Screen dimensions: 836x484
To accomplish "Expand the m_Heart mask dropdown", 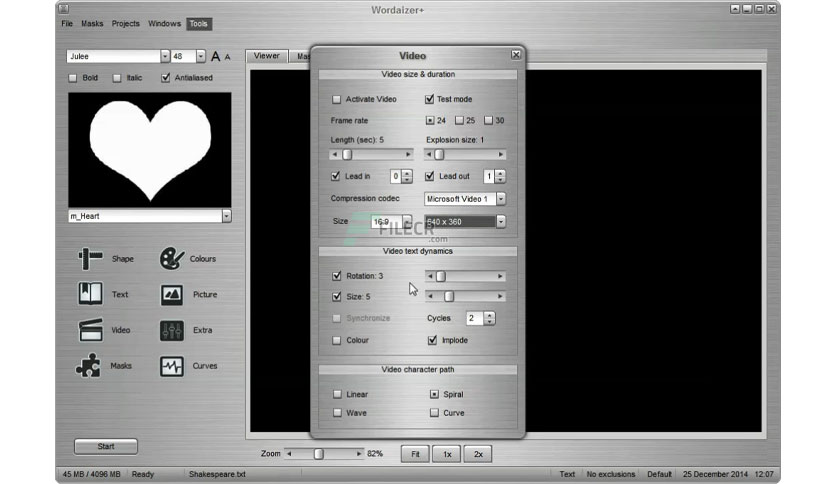I will [x=227, y=216].
